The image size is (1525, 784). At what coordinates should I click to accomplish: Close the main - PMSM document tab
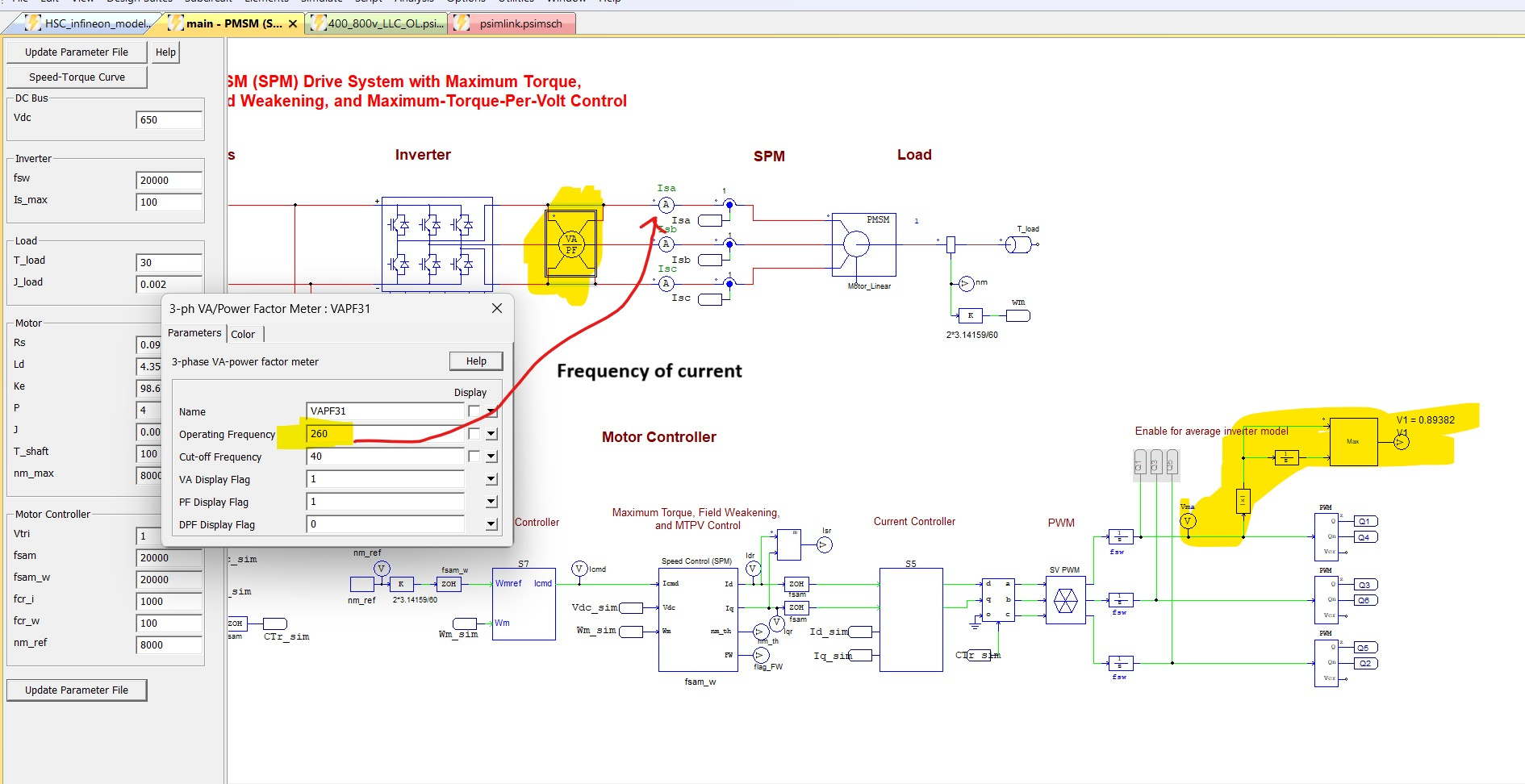(x=293, y=24)
